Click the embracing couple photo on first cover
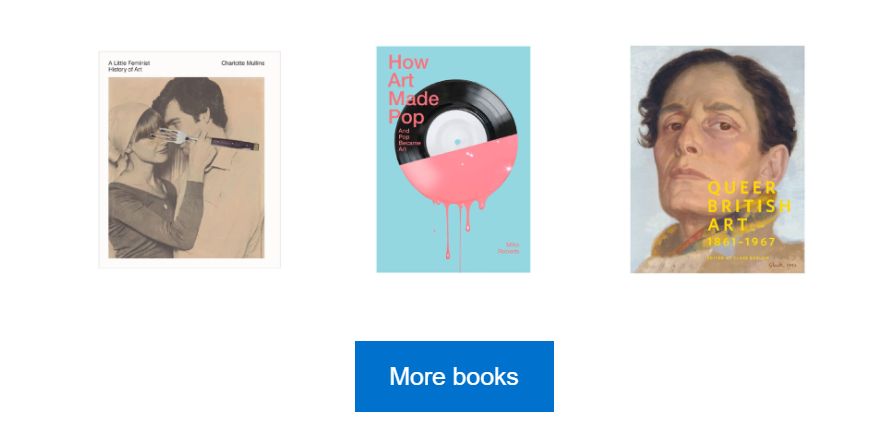 click(x=187, y=168)
